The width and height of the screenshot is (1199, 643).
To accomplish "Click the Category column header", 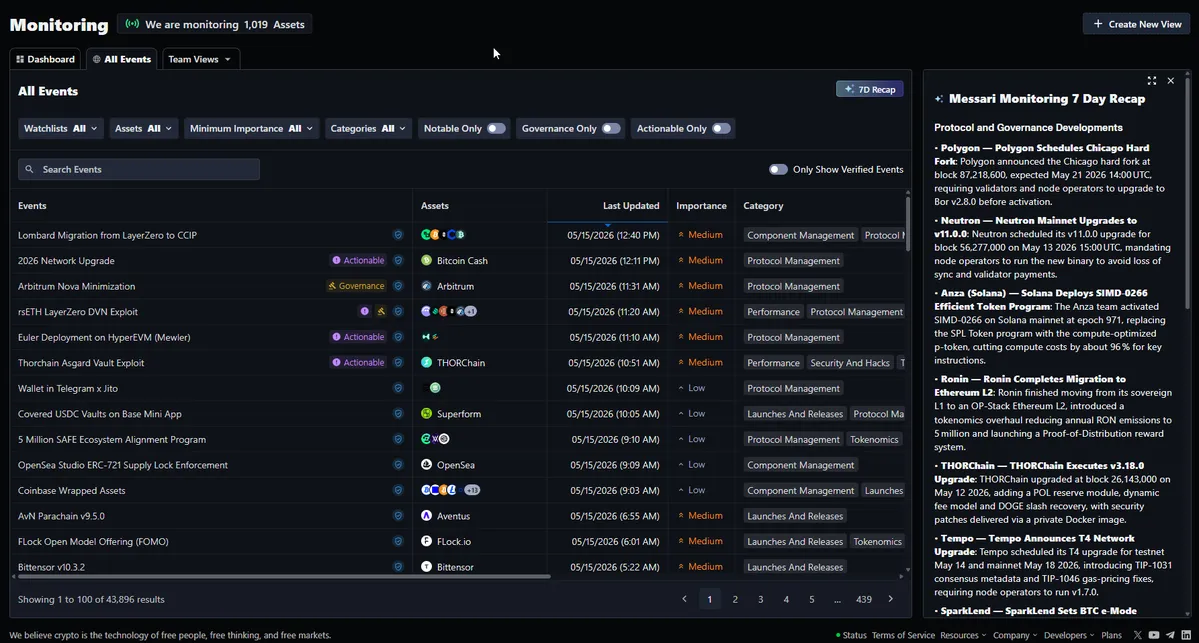I will point(763,206).
